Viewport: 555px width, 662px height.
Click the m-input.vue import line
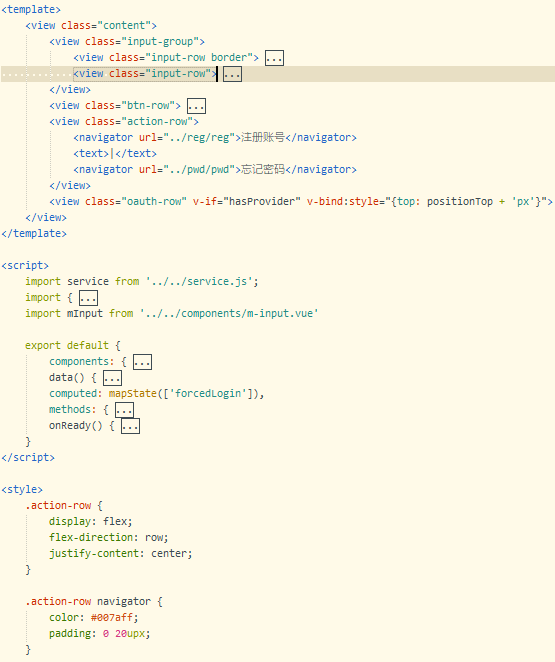tap(171, 314)
